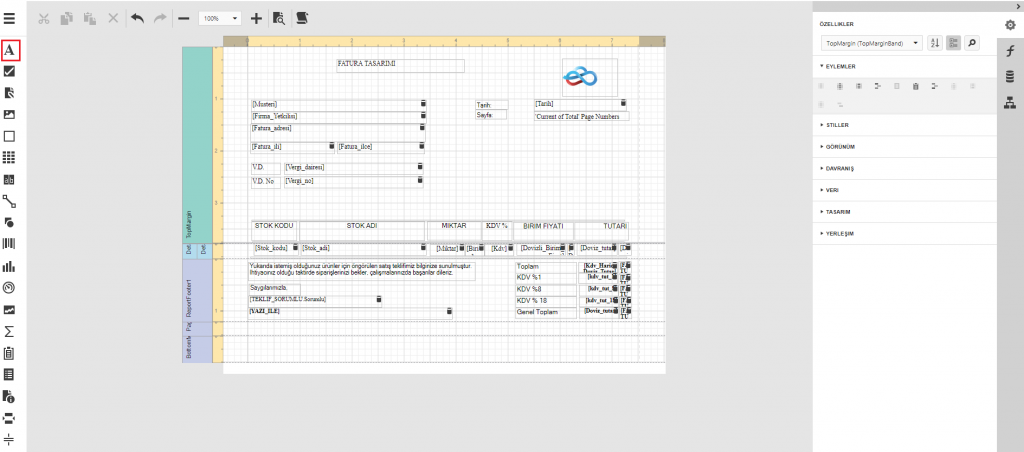Image resolution: width=1024 pixels, height=452 pixels.
Task: Pick the Chart control from toolbox
Action: (9, 266)
